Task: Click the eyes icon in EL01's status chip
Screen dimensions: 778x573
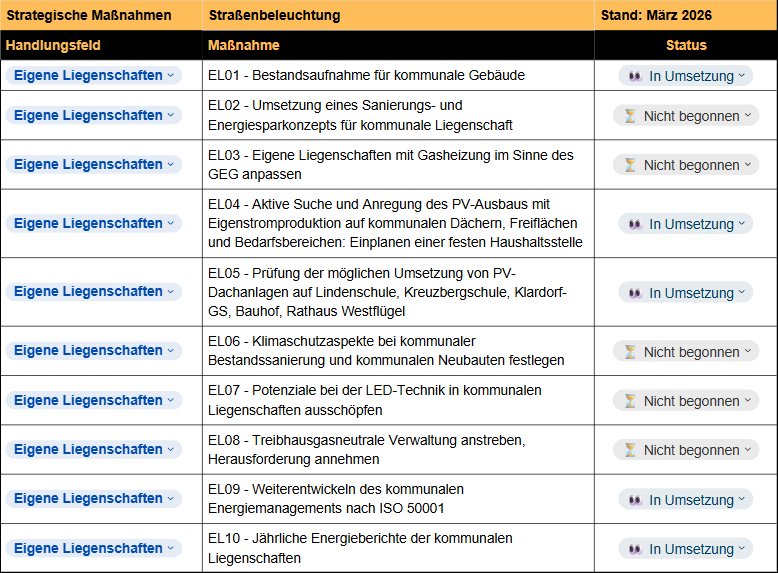Action: (634, 76)
